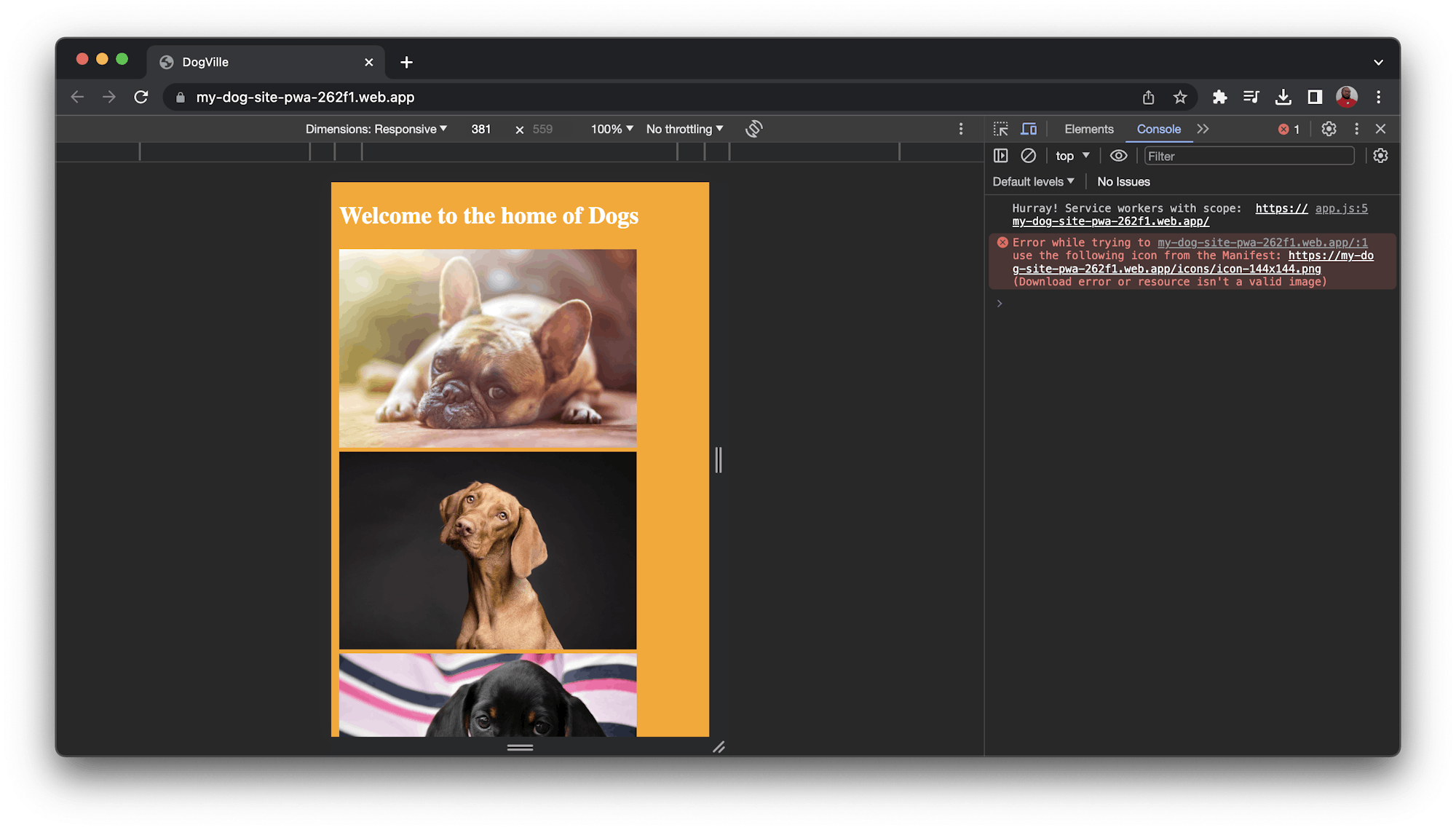The height and width of the screenshot is (830, 1456).
Task: Open the Dimensions: Responsive dropdown
Action: (x=375, y=129)
